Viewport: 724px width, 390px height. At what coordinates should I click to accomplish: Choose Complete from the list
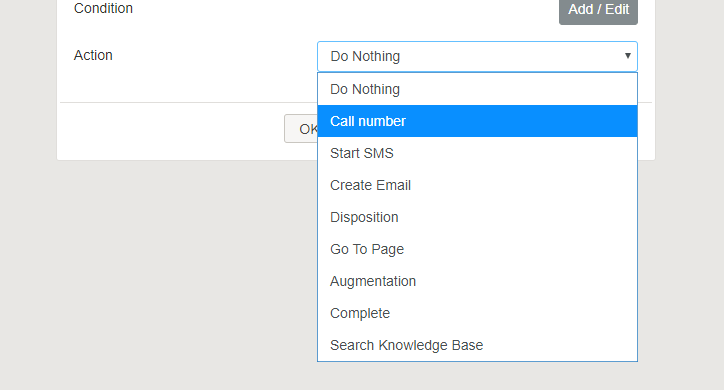(x=477, y=313)
